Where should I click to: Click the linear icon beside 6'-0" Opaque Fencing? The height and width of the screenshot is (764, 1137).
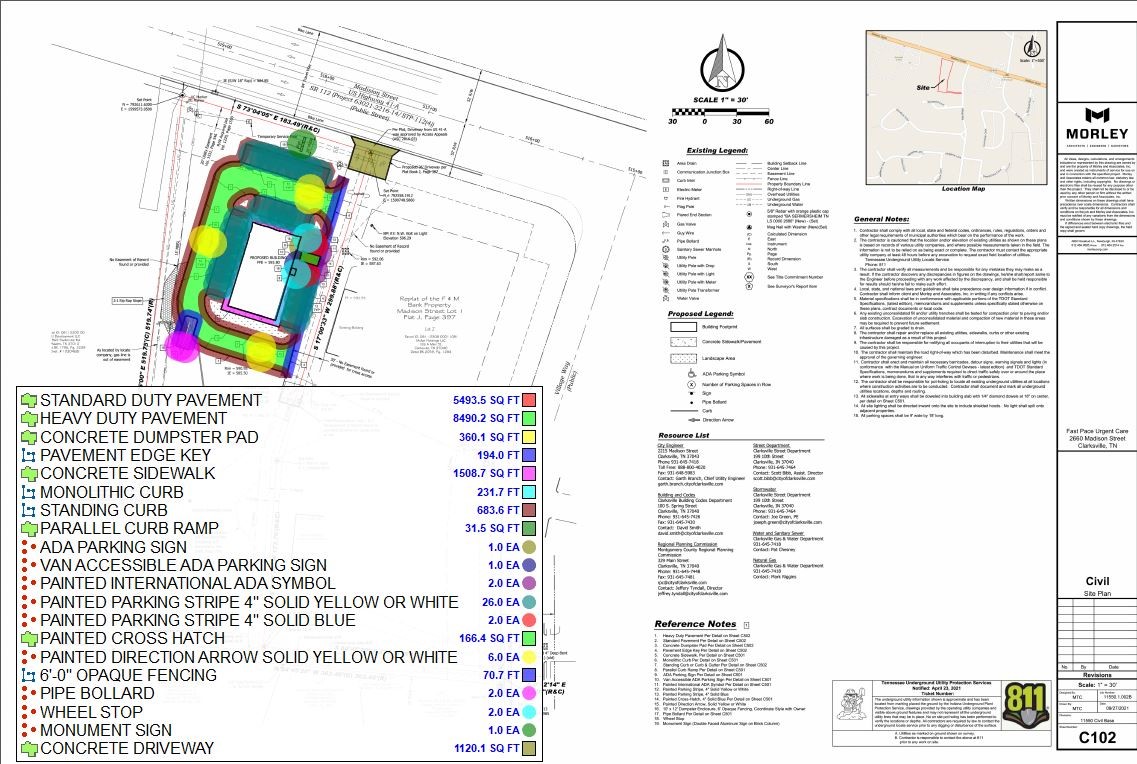coord(28,675)
